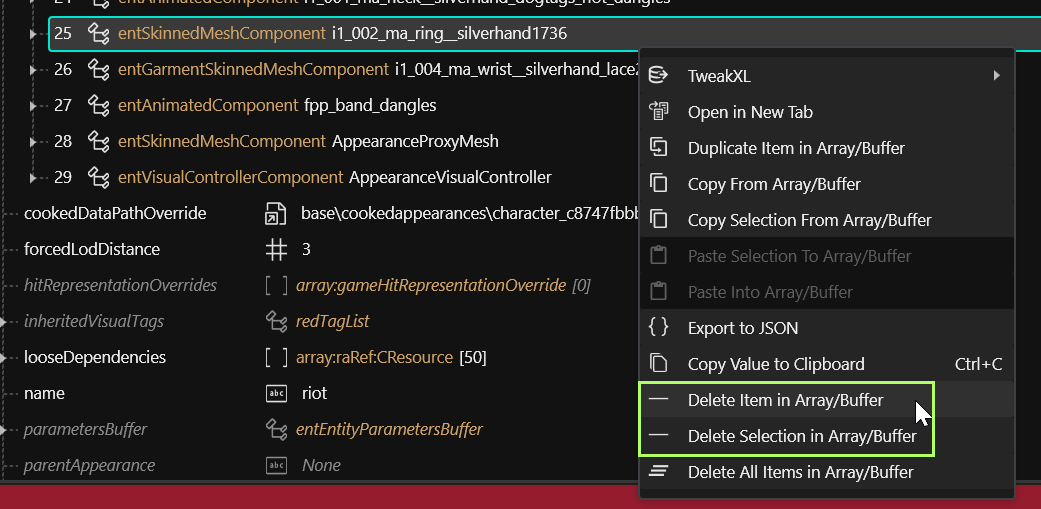Click the Export to JSON braces icon
The height and width of the screenshot is (509, 1041).
click(658, 327)
